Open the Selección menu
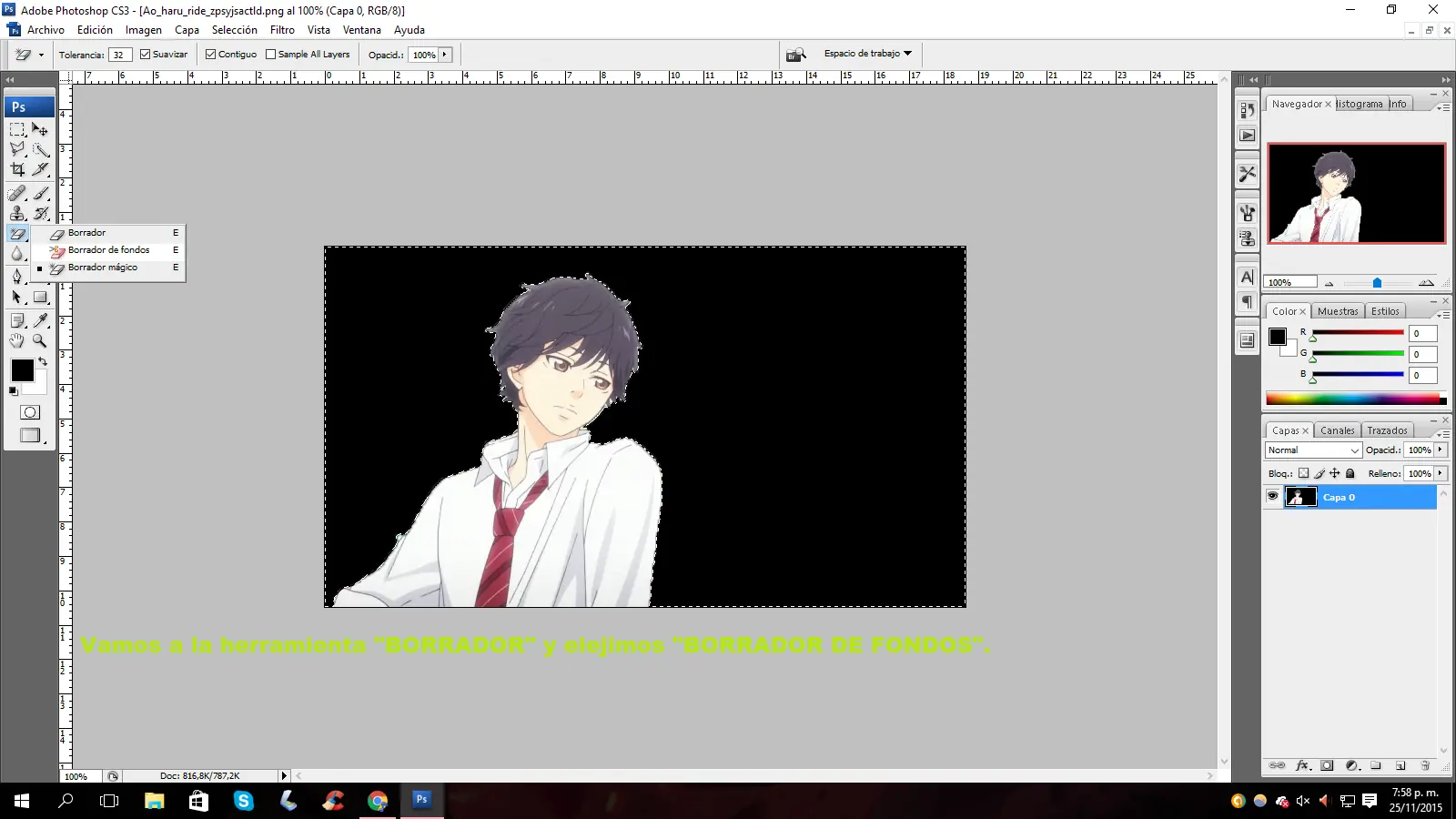1456x819 pixels. click(235, 30)
